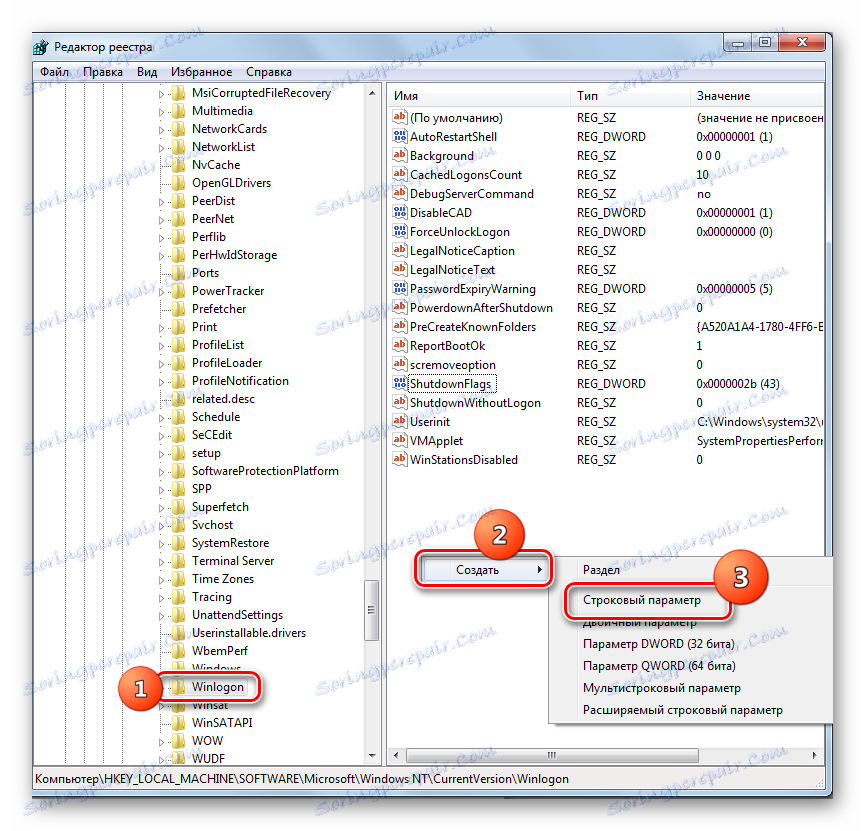The image size is (865, 831).
Task: Click the tree scroll-up arrow
Action: point(372,93)
